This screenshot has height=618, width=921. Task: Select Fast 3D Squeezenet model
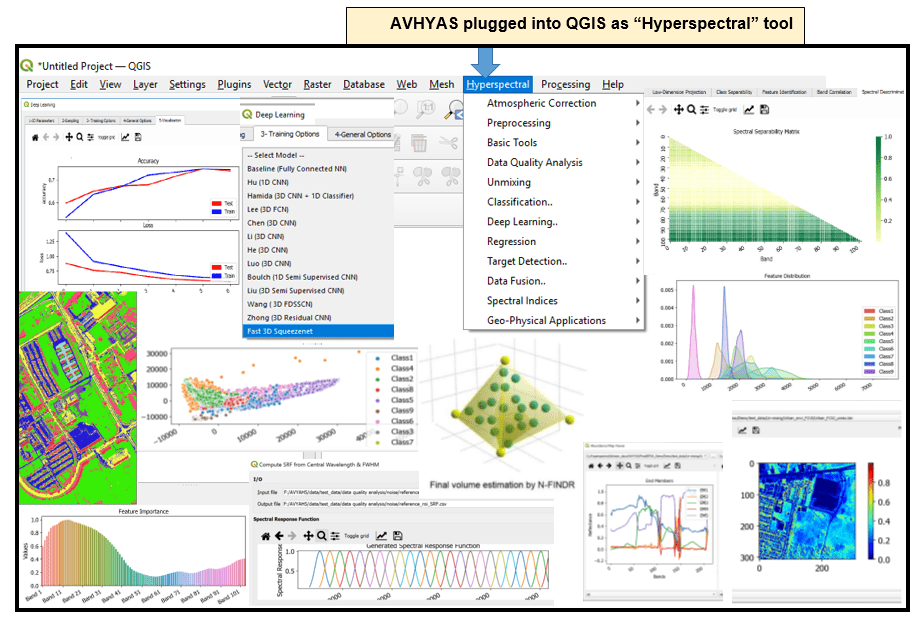[318, 331]
